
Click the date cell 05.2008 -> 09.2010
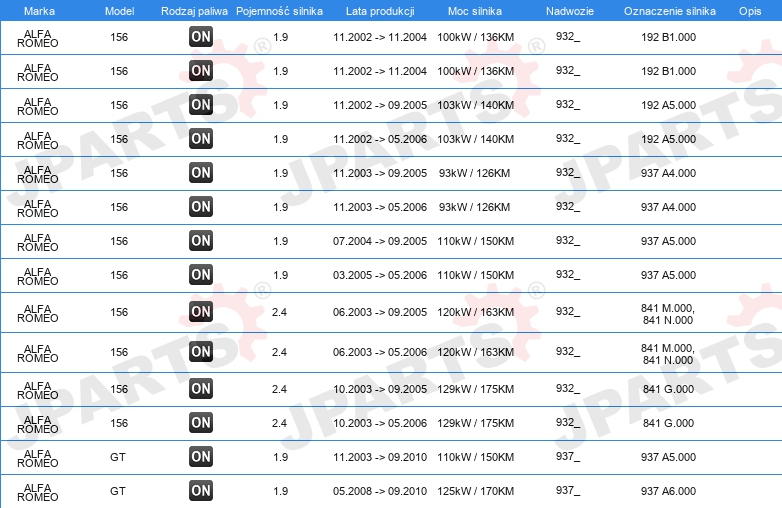click(x=380, y=491)
